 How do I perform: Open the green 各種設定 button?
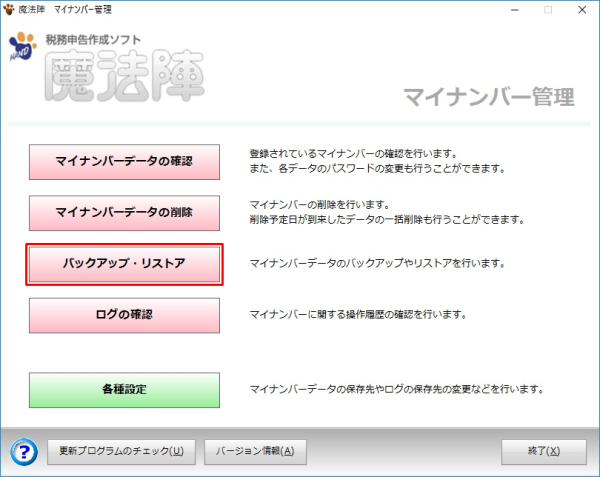coord(124,389)
